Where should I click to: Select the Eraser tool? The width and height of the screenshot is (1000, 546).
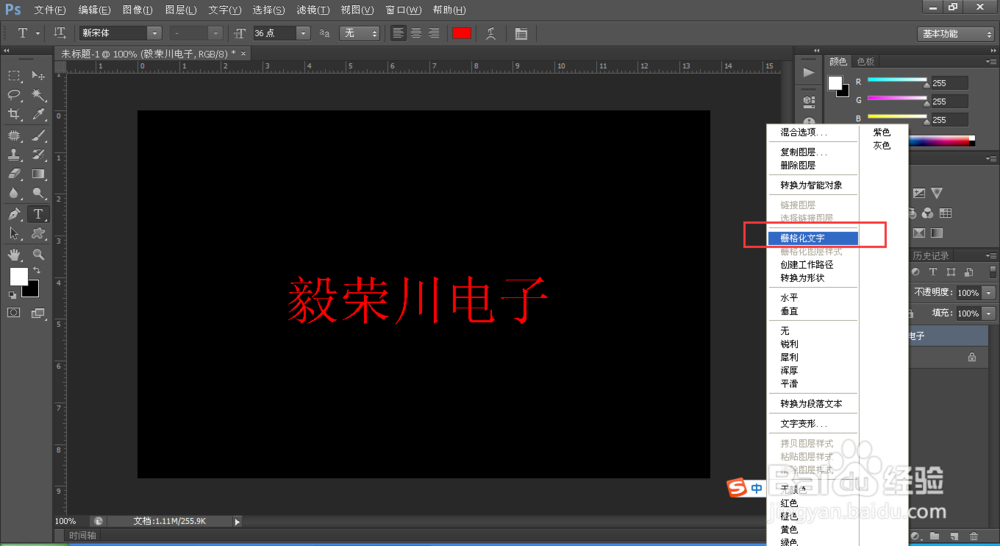point(14,173)
